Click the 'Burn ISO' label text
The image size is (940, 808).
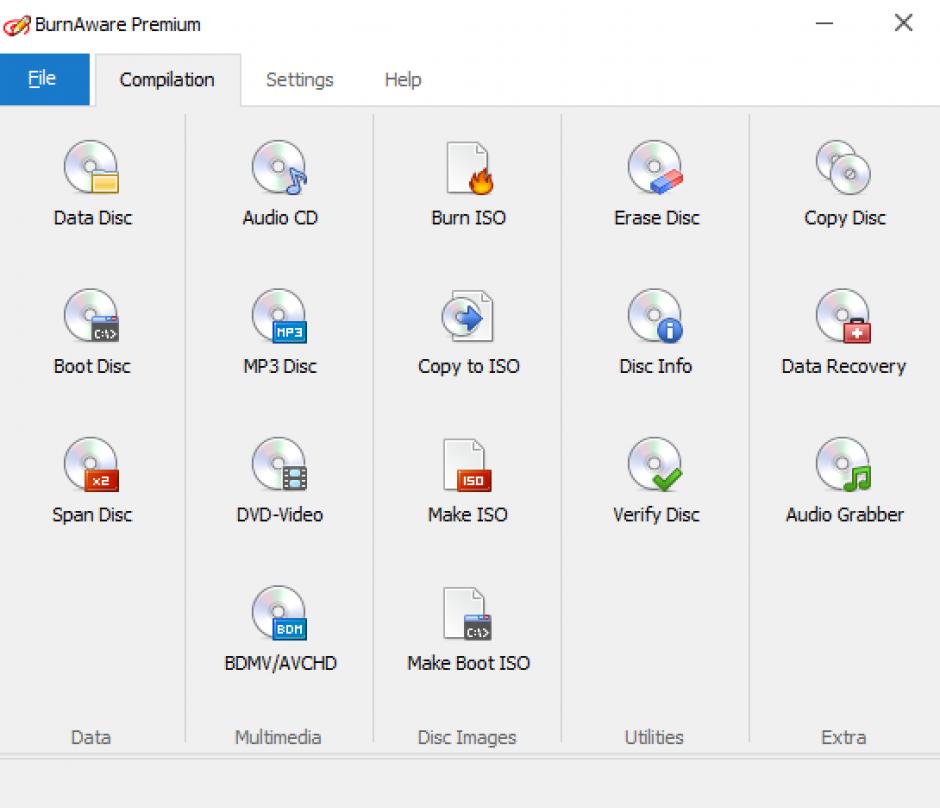468,218
